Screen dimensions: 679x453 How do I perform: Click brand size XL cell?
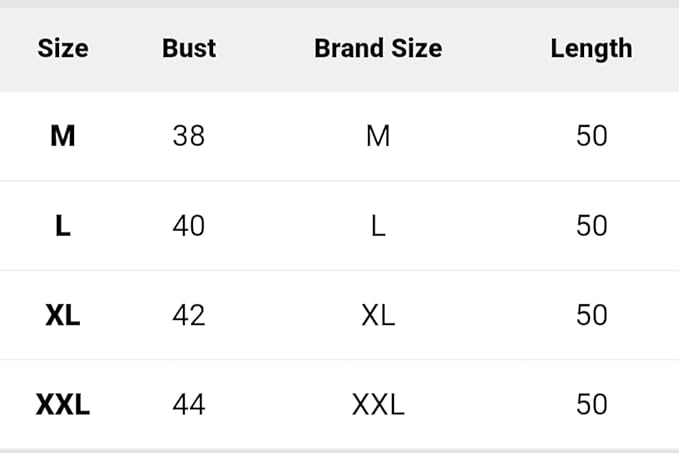pos(378,316)
